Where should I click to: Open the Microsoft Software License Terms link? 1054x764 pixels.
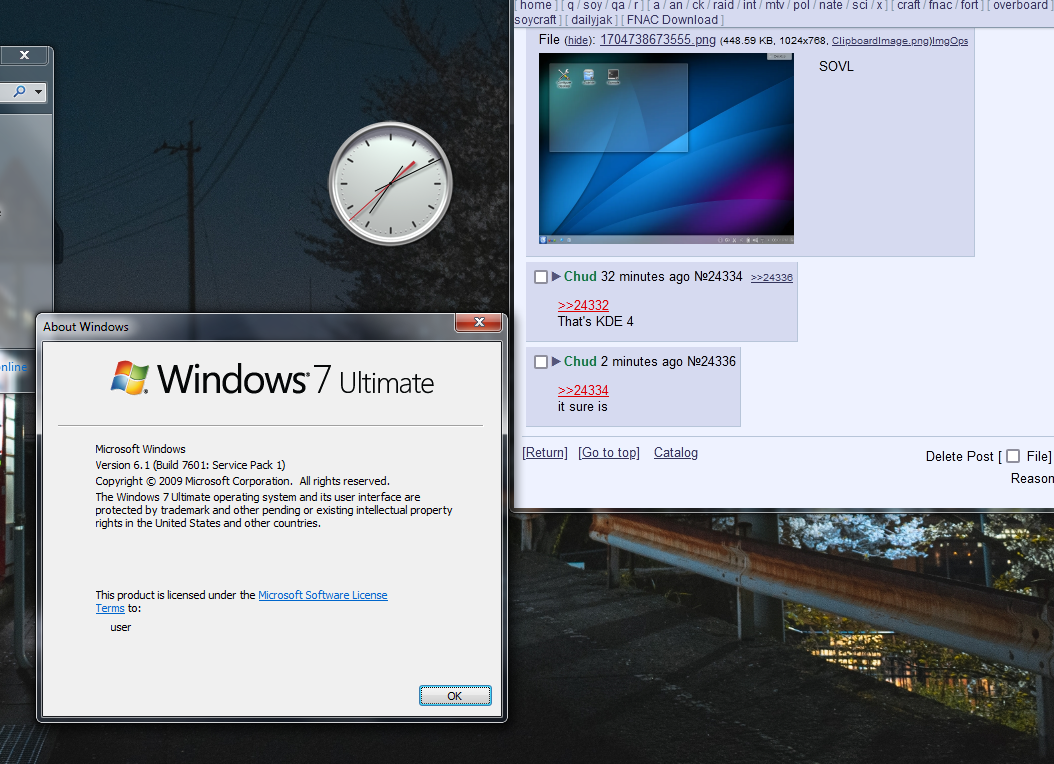pyautogui.click(x=322, y=595)
